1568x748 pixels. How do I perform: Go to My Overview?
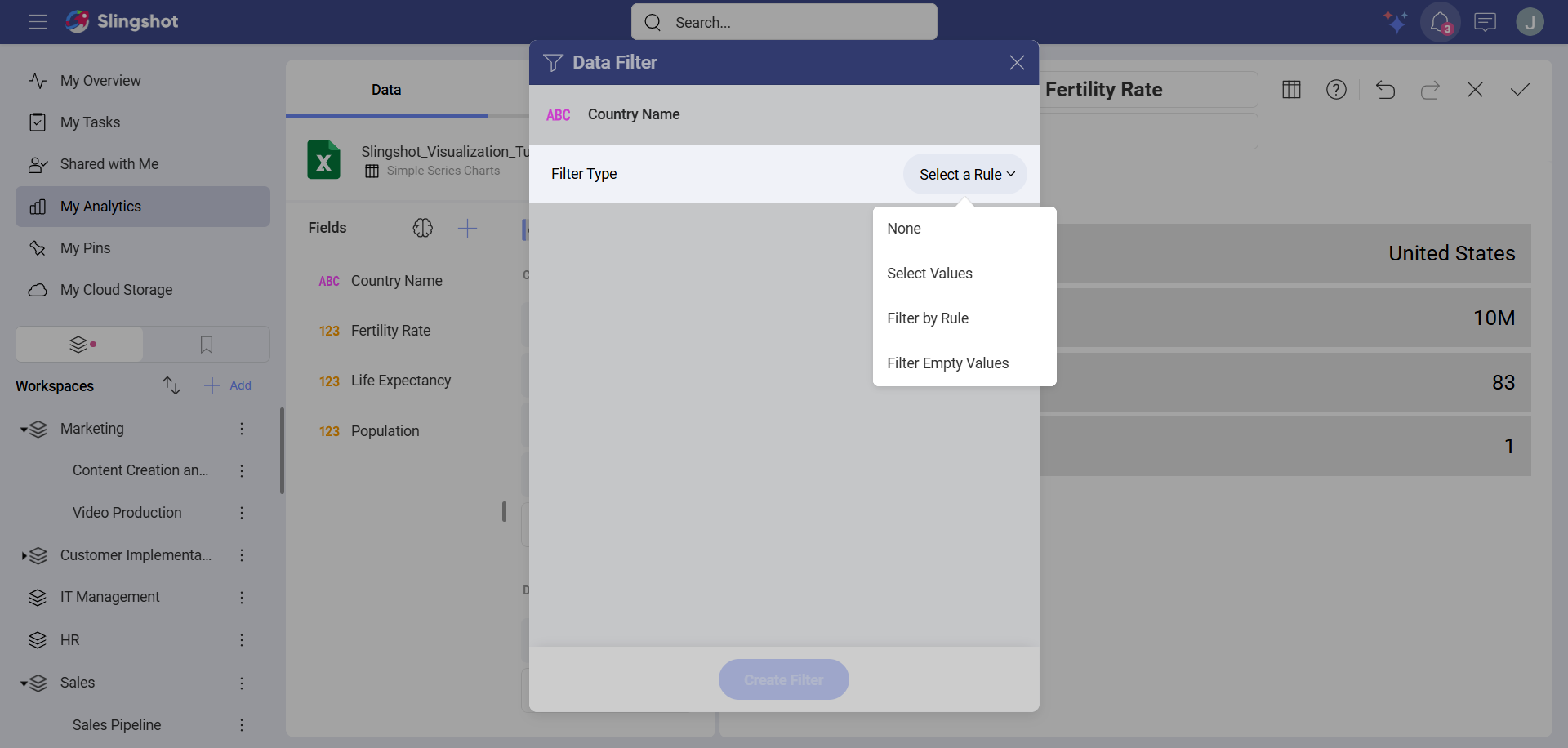143,80
